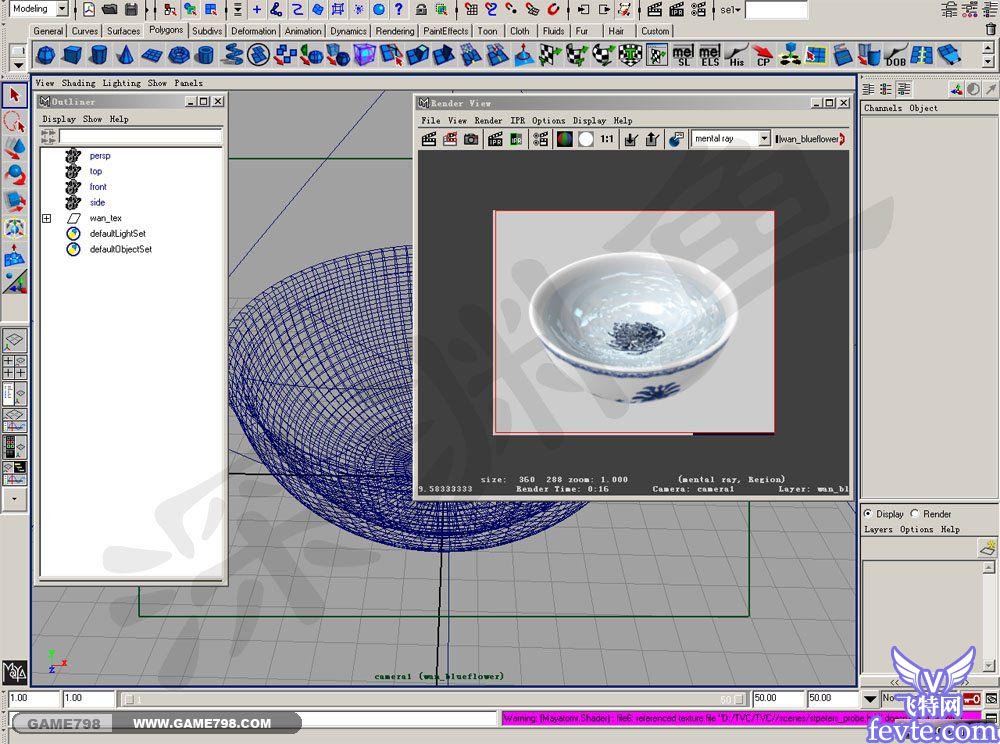
Task: Select the persp camera in Outliner
Action: 99,156
